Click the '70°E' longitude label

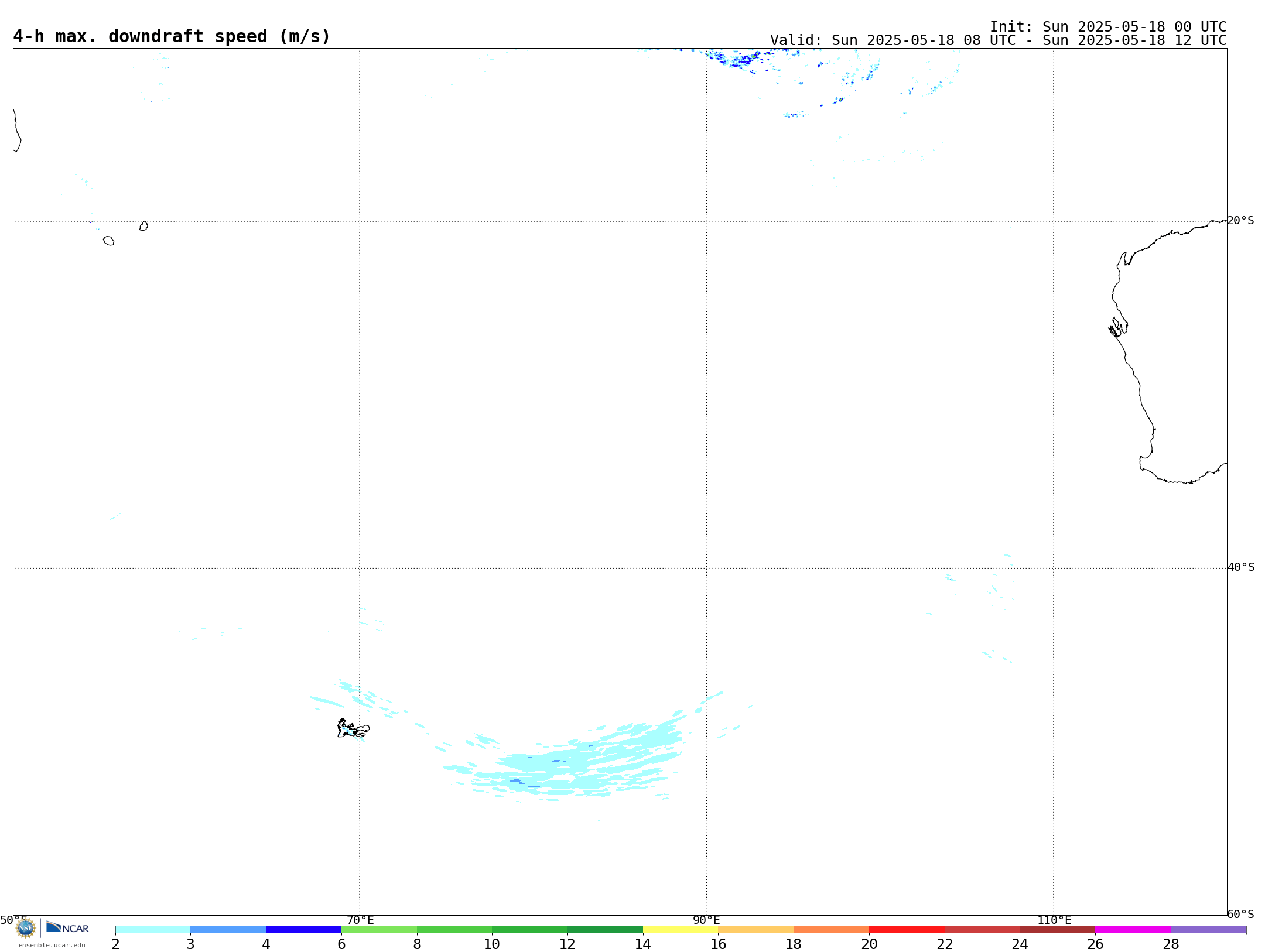(360, 920)
